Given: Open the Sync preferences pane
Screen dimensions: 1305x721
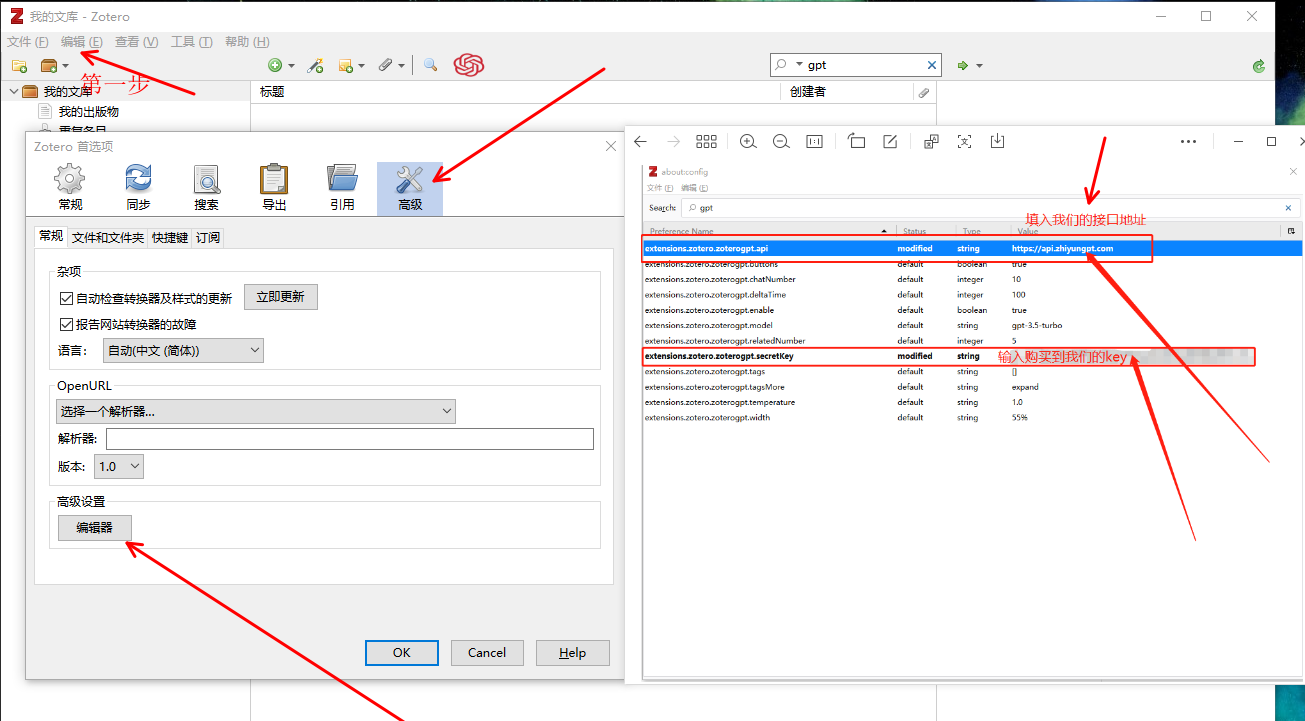Looking at the screenshot, I should (138, 187).
